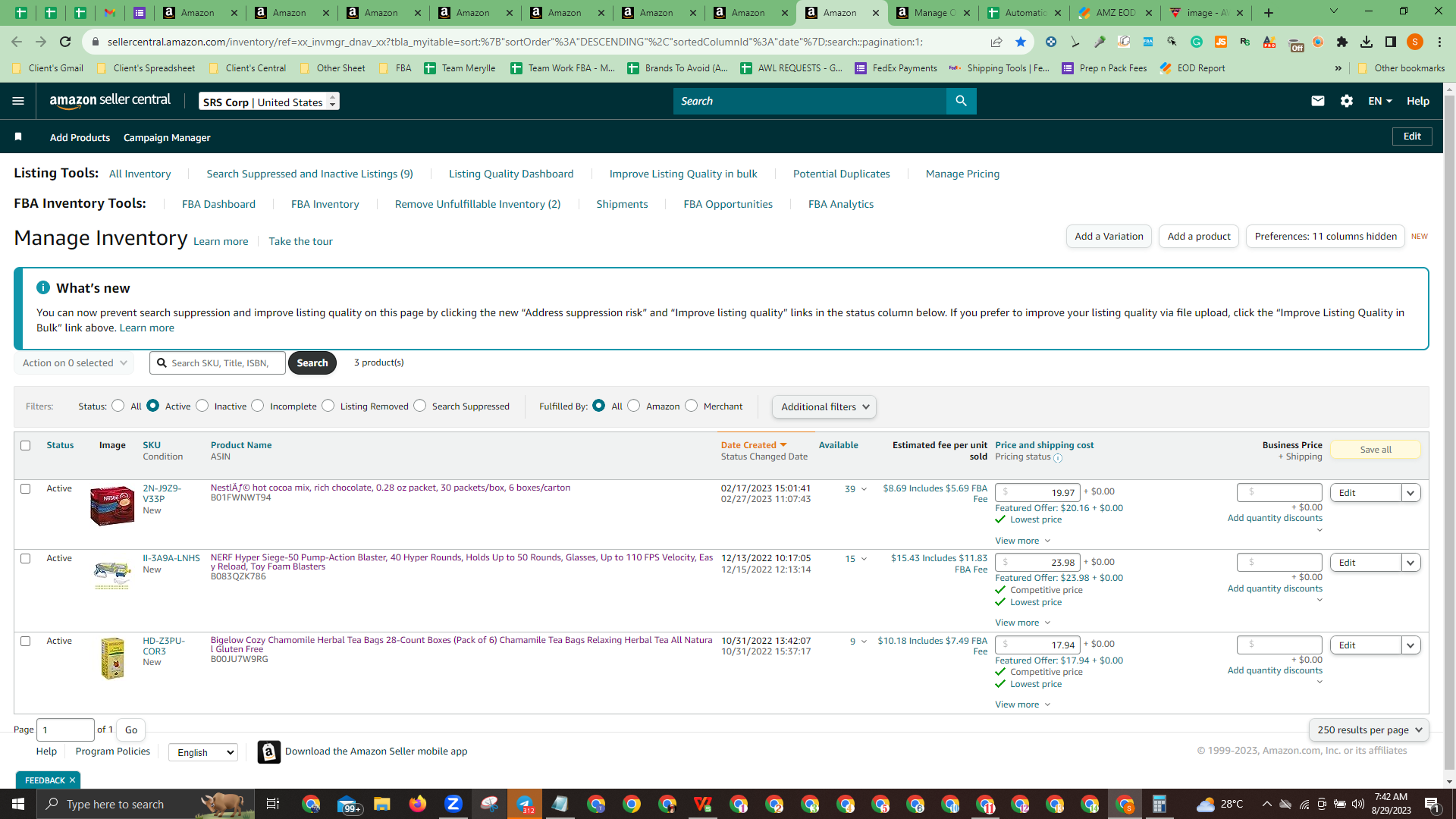
Task: Reload the page with the browser refresh icon
Action: [x=65, y=42]
